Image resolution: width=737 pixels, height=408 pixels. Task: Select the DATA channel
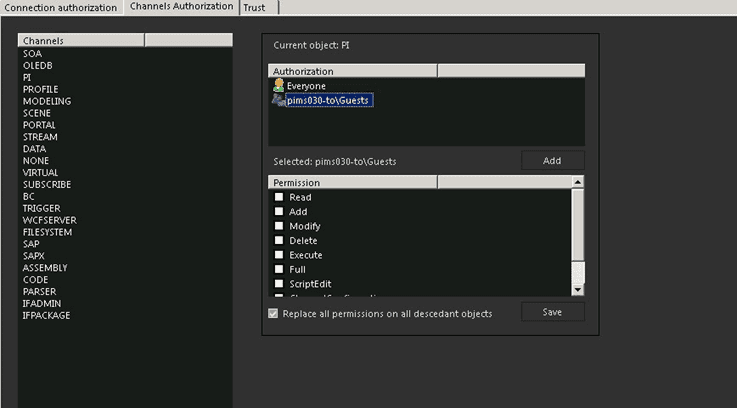coord(34,149)
